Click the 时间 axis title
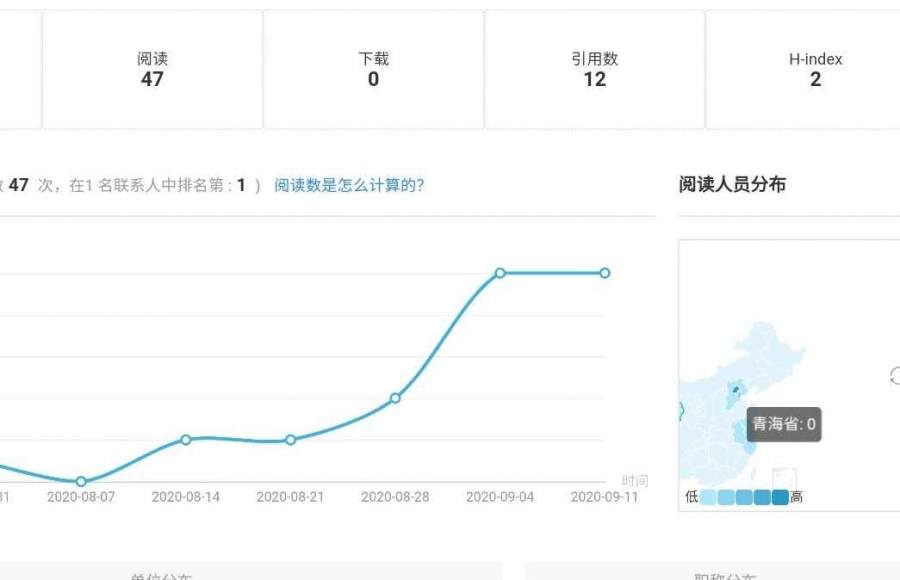The image size is (900, 580). pos(635,481)
